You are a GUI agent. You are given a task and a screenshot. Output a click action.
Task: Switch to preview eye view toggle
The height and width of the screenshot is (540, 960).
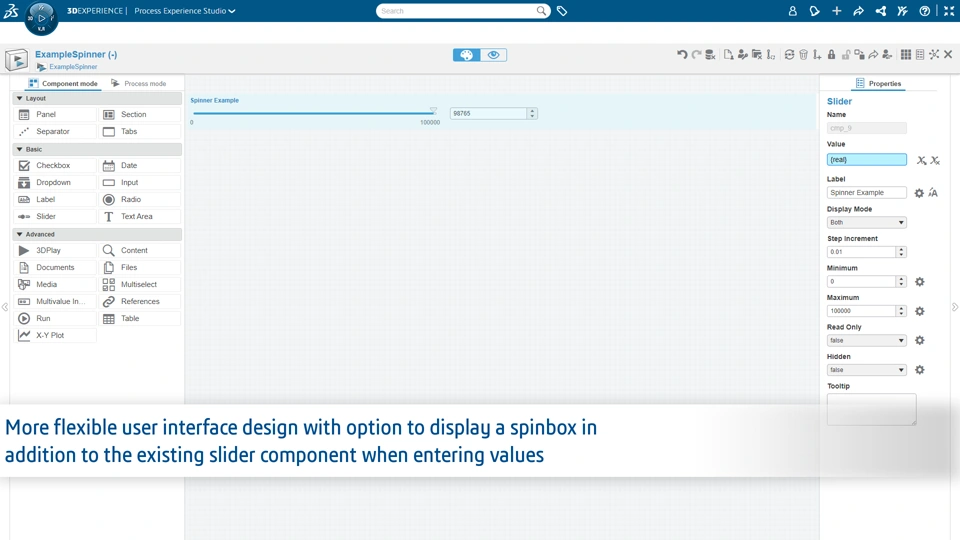coord(493,55)
